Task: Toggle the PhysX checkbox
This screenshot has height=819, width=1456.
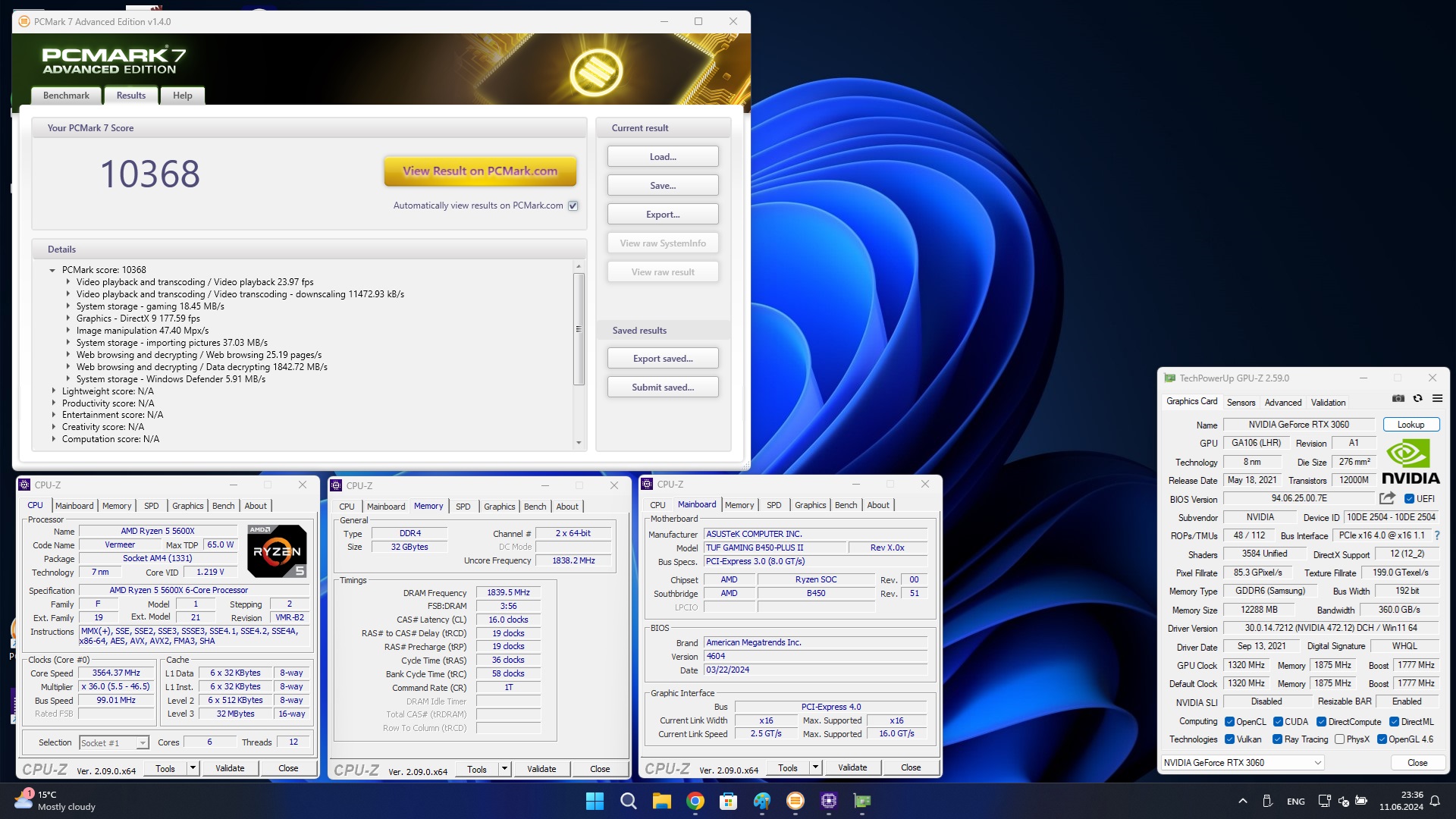Action: coord(1340,739)
